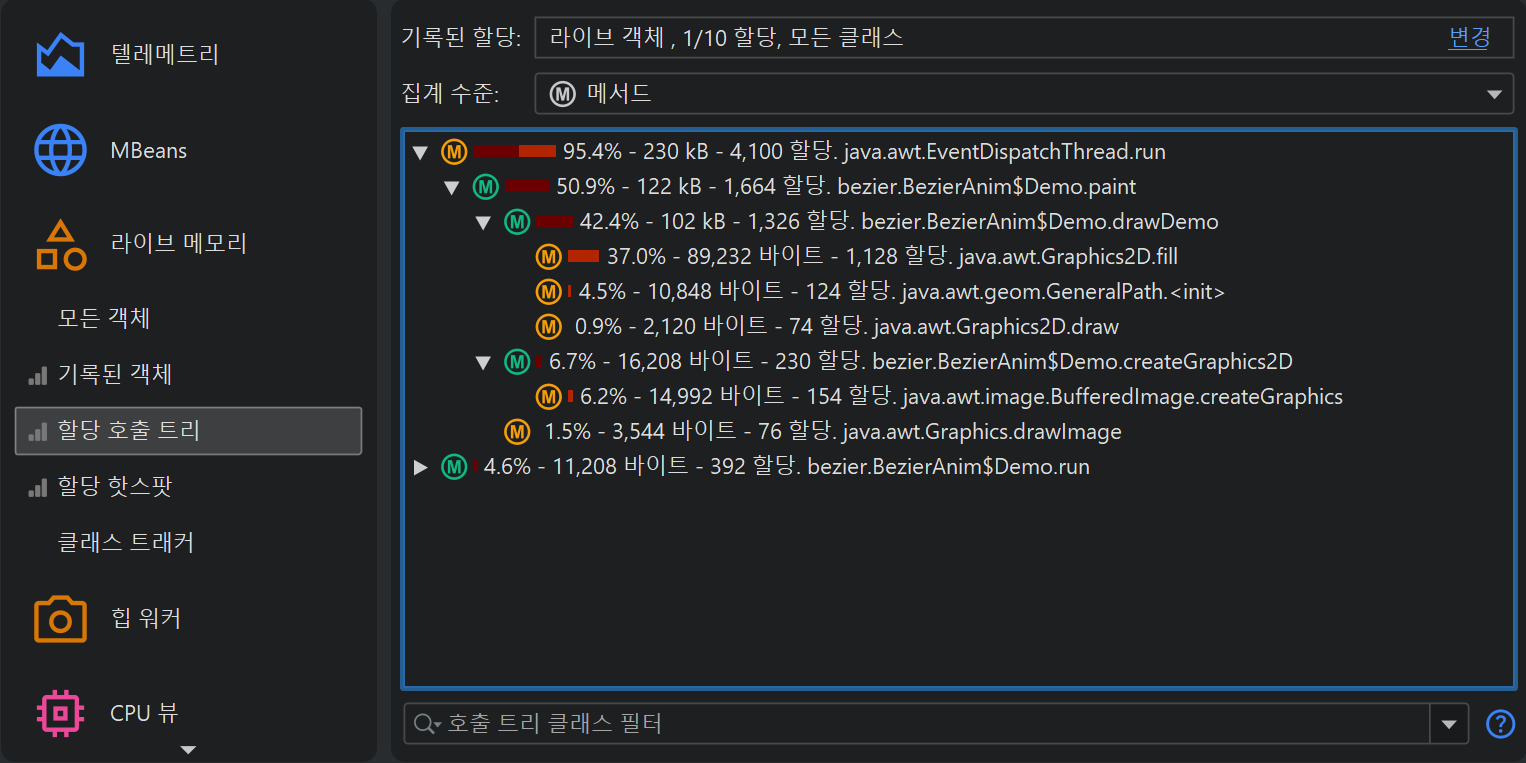Click the search magnifier icon in filter
Screen dimensions: 1526x763
(426, 724)
